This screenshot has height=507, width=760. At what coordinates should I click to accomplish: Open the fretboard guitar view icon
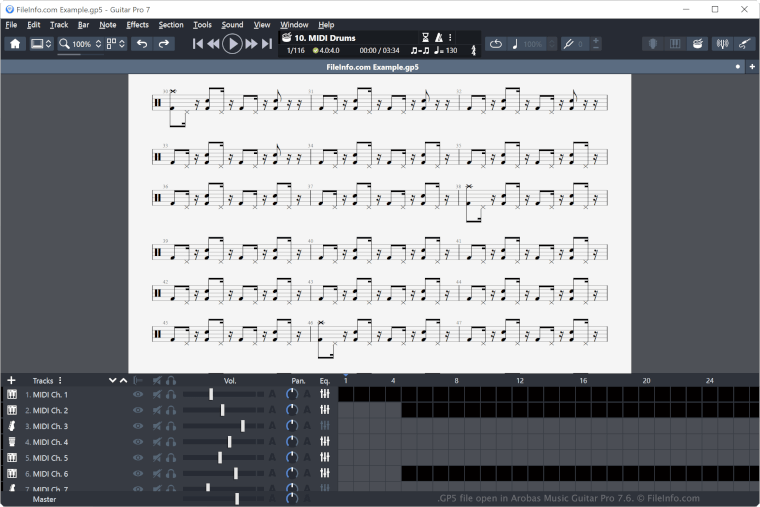pyautogui.click(x=746, y=44)
